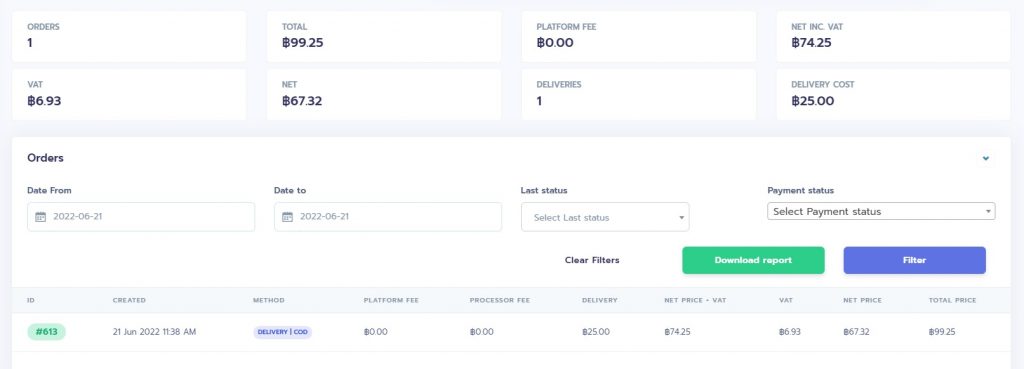Select the TOTAL ฿99.25 summary card
Screen dimensions: 1024x369
[x=384, y=36]
